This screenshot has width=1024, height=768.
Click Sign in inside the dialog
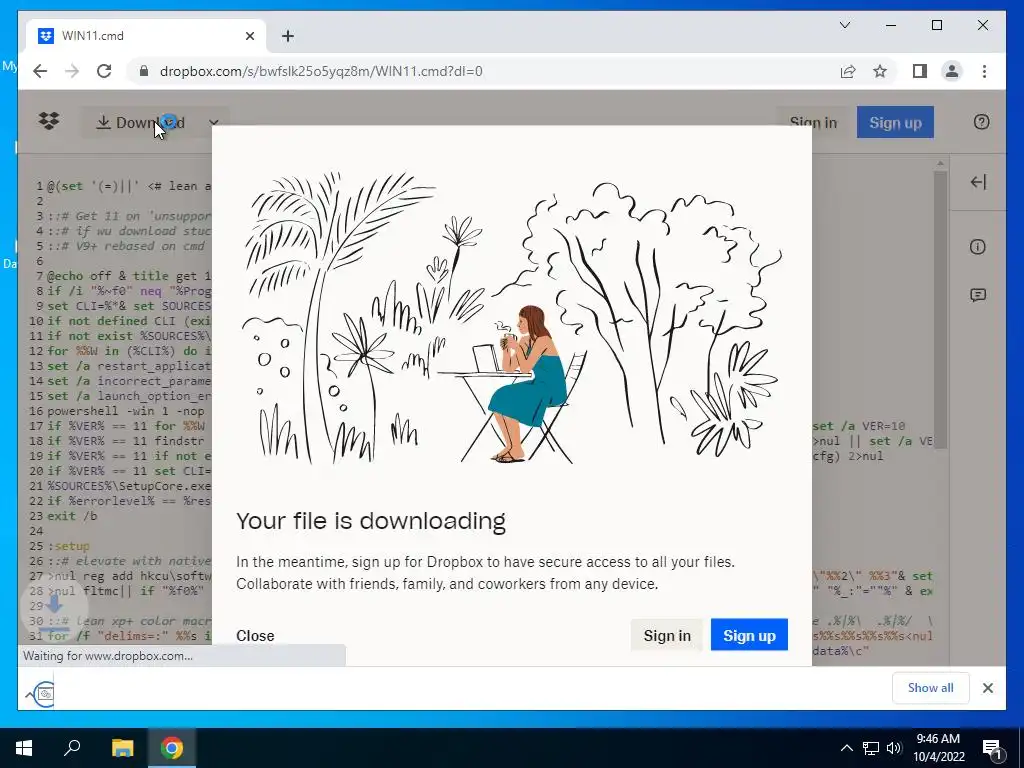coord(667,635)
